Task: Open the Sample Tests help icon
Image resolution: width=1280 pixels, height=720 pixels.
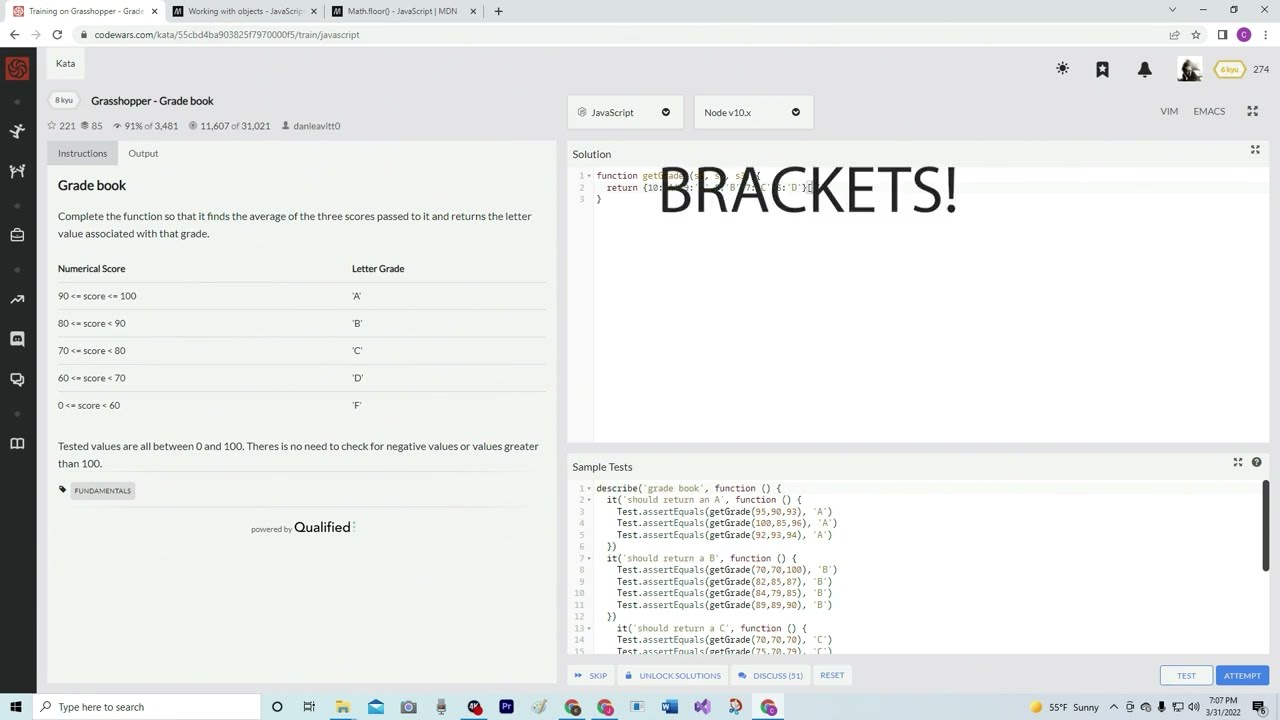Action: pyautogui.click(x=1256, y=462)
